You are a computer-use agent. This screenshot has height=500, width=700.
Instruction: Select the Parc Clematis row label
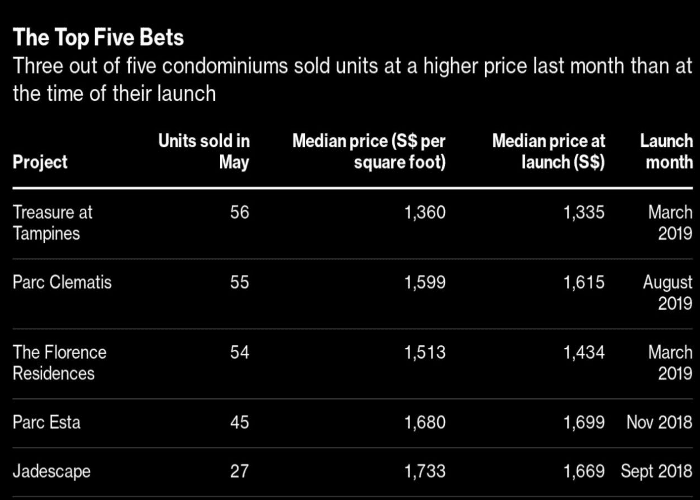tap(62, 283)
